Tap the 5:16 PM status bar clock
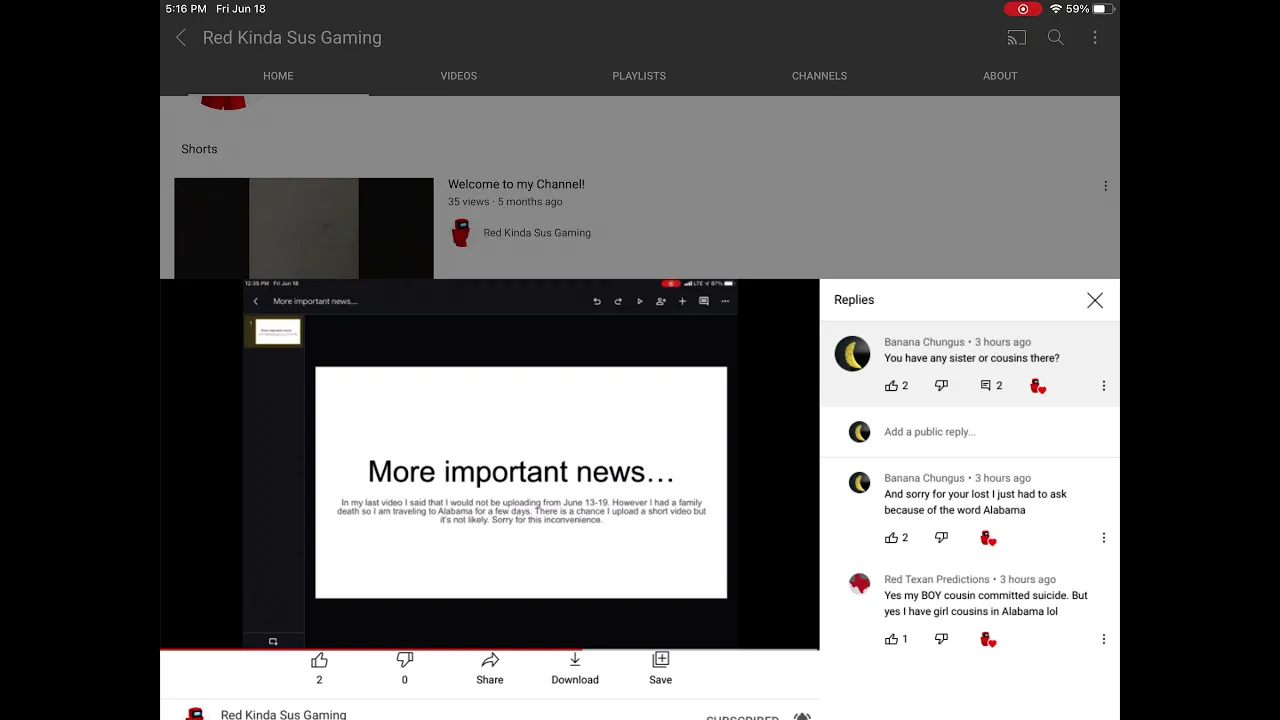Image resolution: width=1280 pixels, height=720 pixels. [186, 9]
